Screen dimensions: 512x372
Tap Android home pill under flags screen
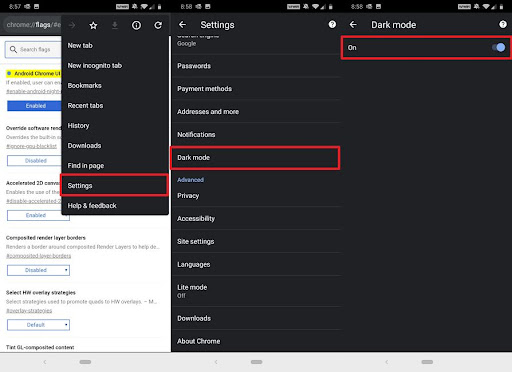[85, 362]
